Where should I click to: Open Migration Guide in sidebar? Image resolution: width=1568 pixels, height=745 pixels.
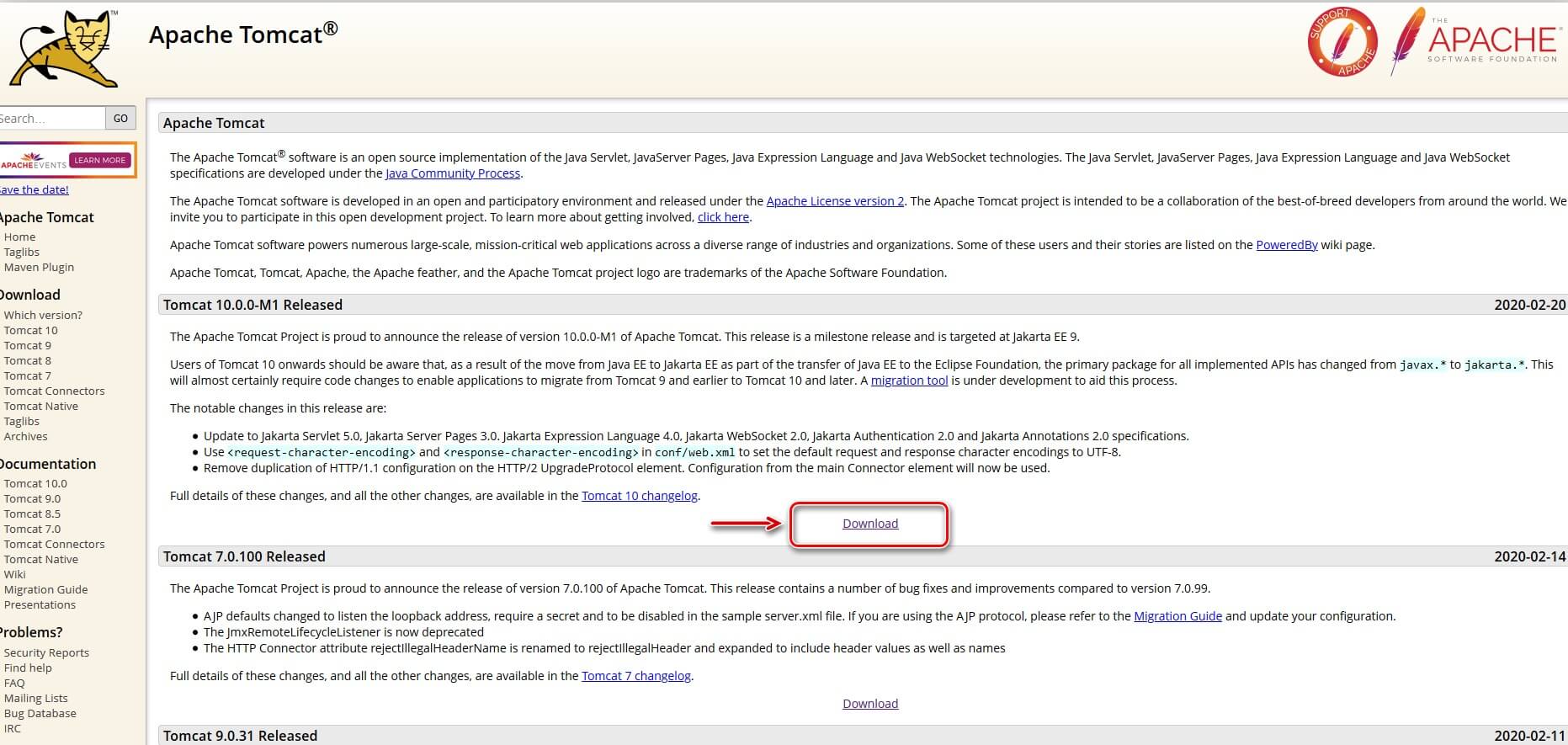tap(46, 589)
